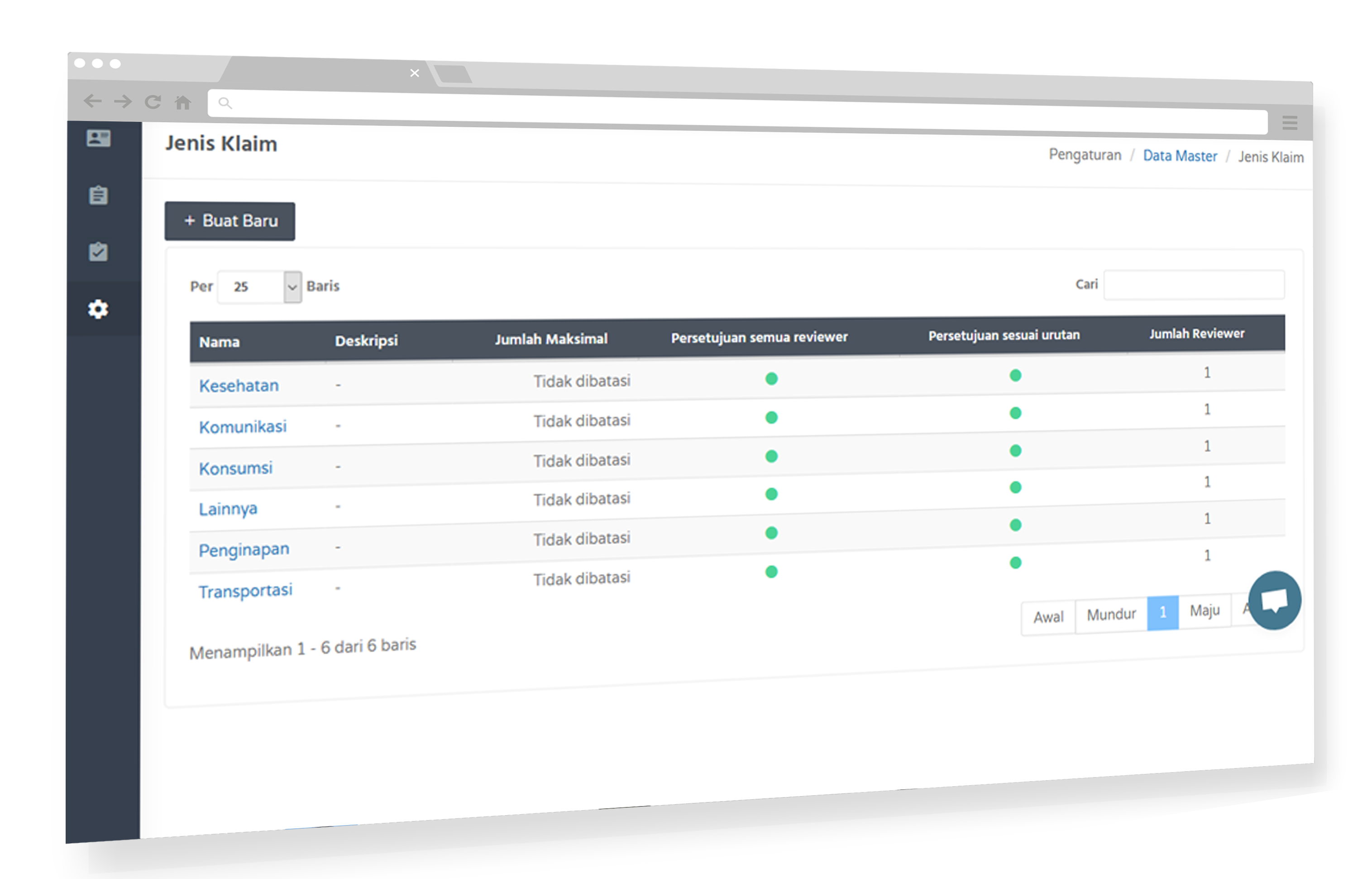The height and width of the screenshot is (879, 1372).
Task: Close the active browser tab
Action: 415,73
